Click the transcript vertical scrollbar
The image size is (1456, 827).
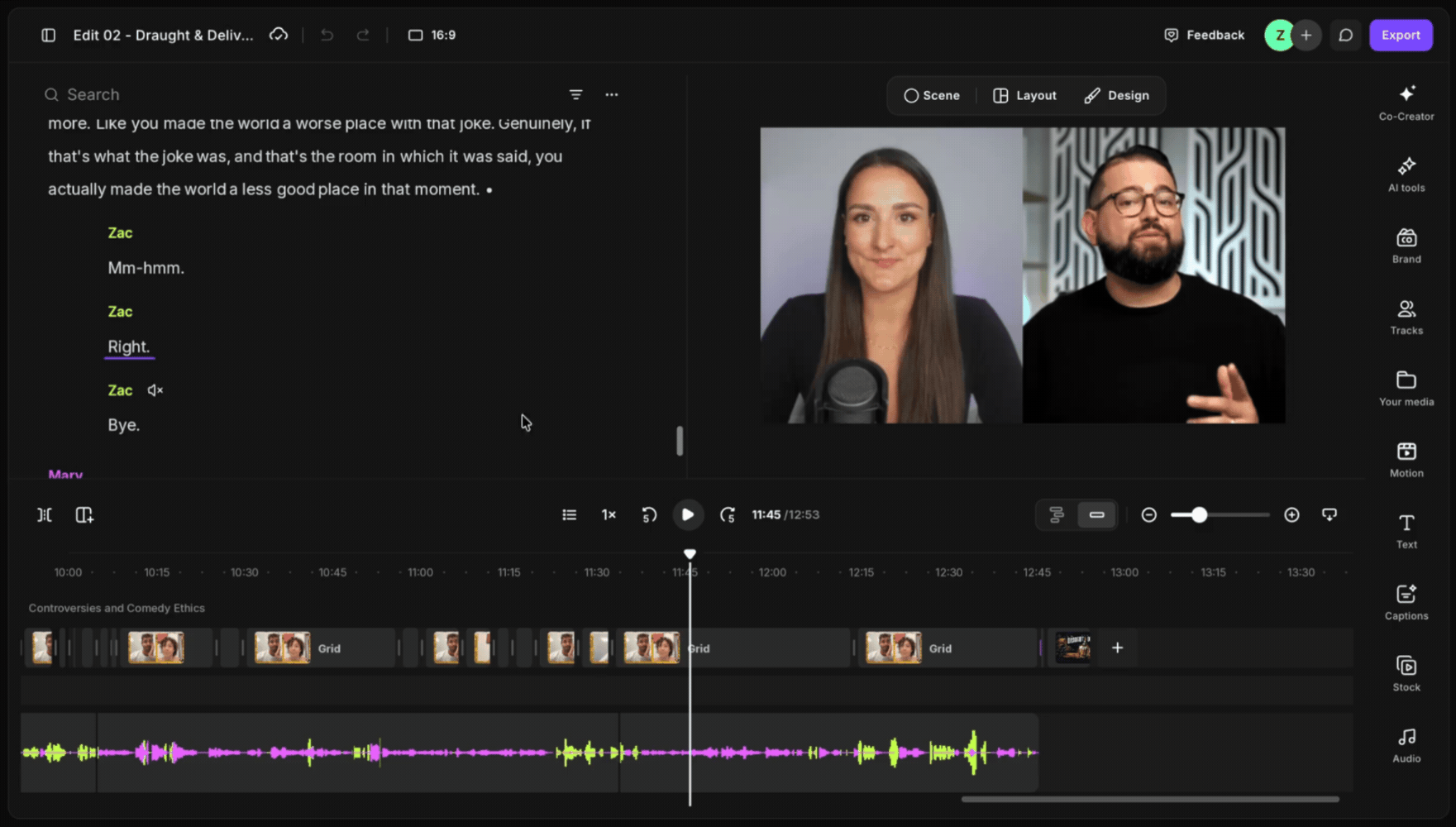point(680,441)
